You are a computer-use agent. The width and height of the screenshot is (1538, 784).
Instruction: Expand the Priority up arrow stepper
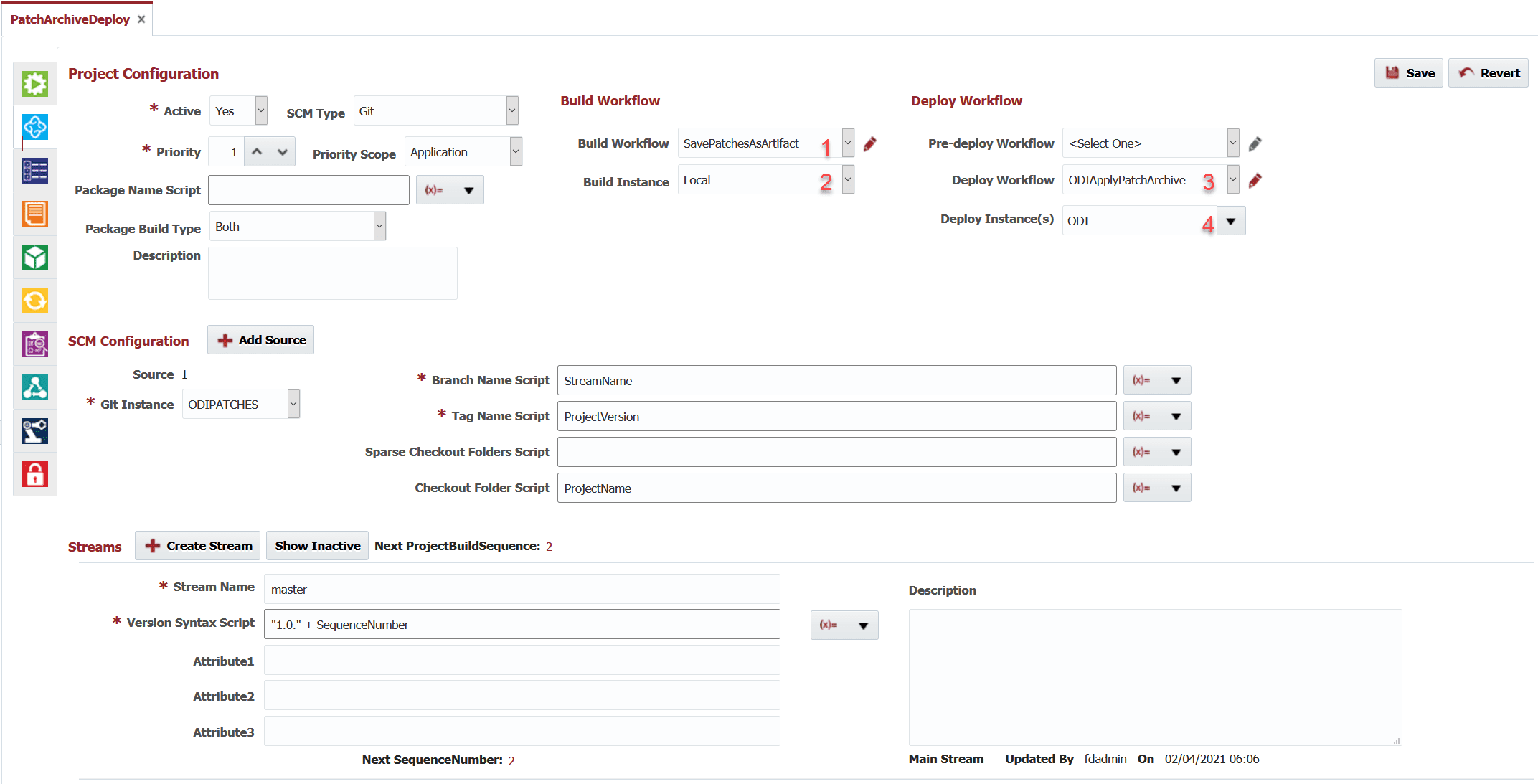[257, 151]
